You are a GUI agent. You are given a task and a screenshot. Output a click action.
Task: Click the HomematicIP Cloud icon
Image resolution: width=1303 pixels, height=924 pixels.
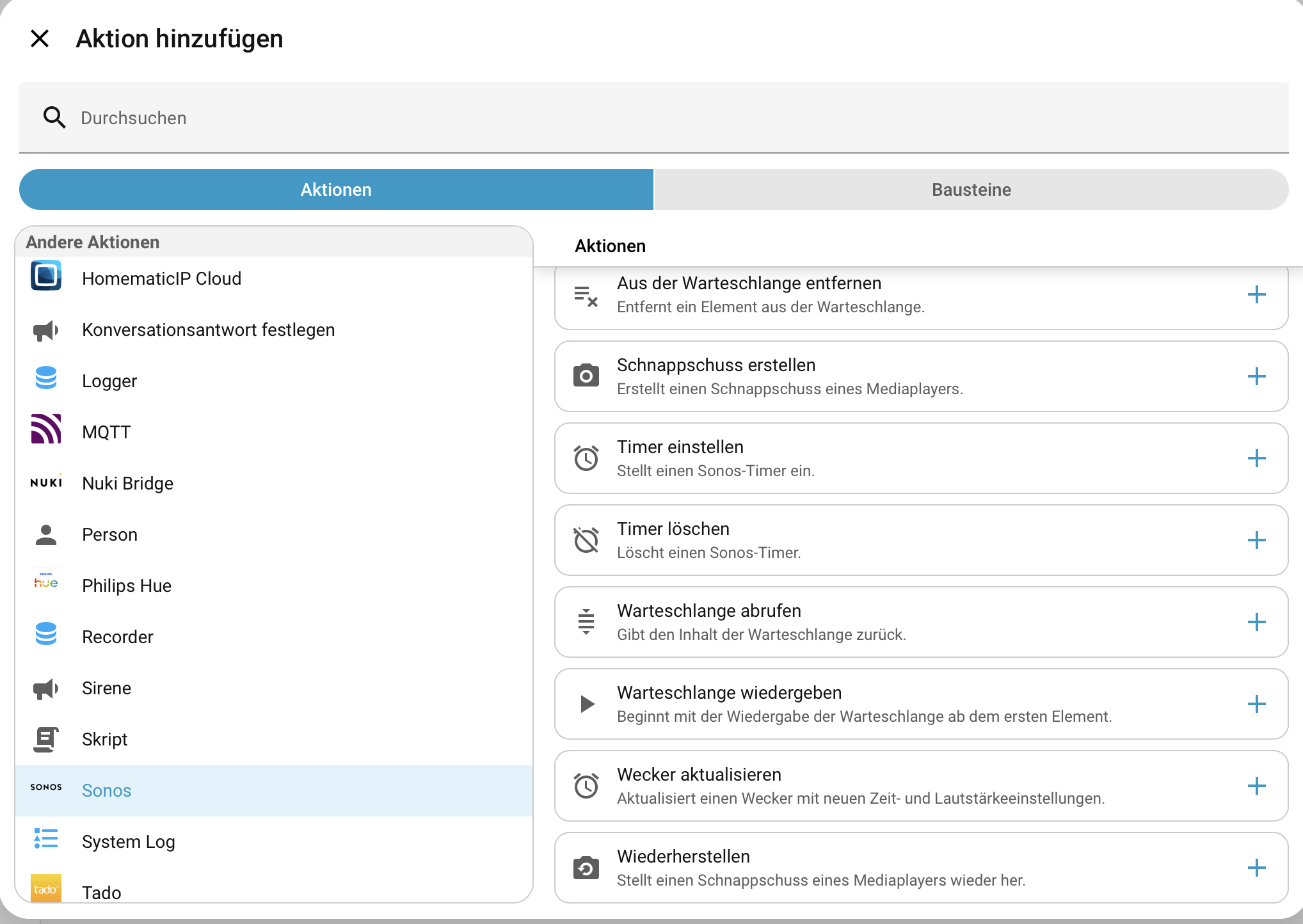(x=46, y=276)
